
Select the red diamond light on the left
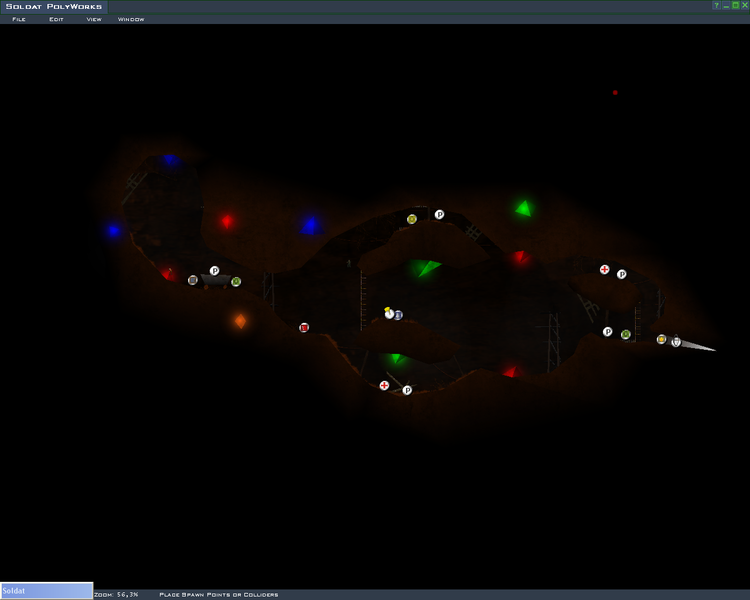227,221
